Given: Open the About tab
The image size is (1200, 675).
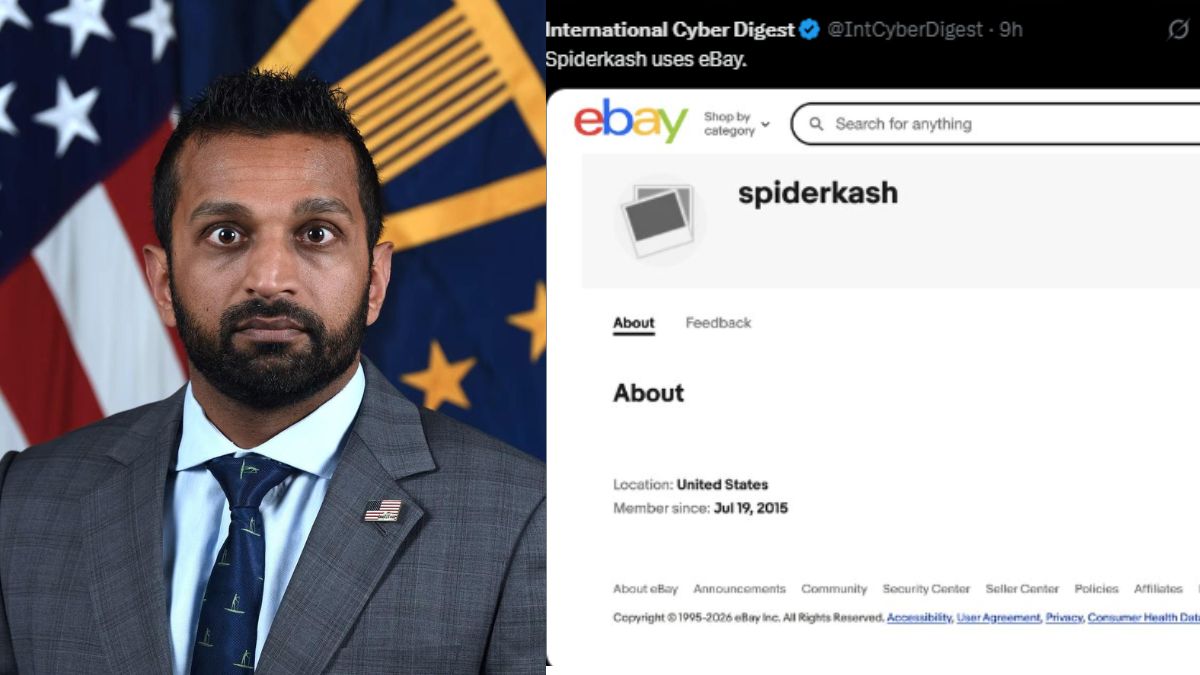Looking at the screenshot, I should pos(633,323).
